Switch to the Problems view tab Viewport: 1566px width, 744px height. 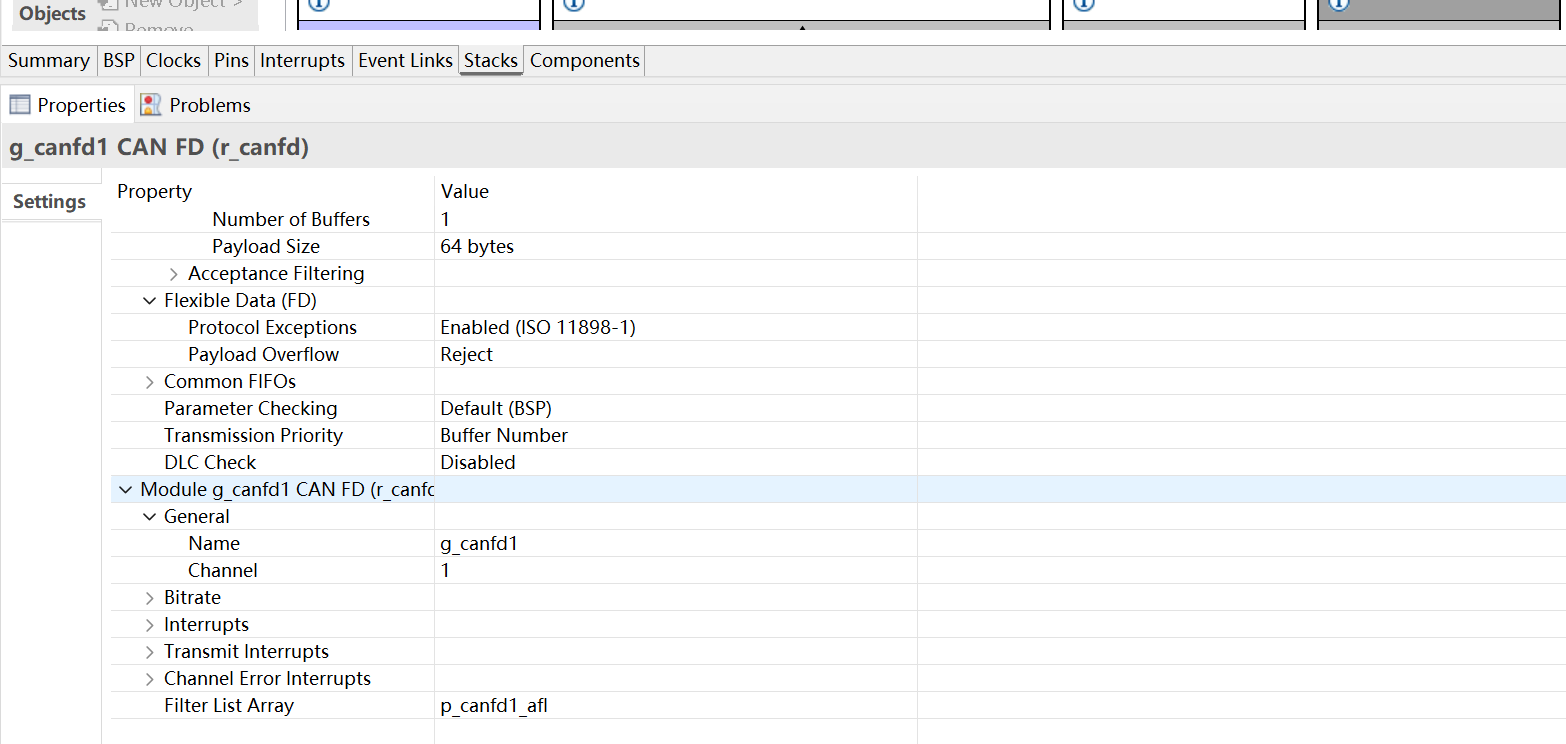tap(196, 105)
